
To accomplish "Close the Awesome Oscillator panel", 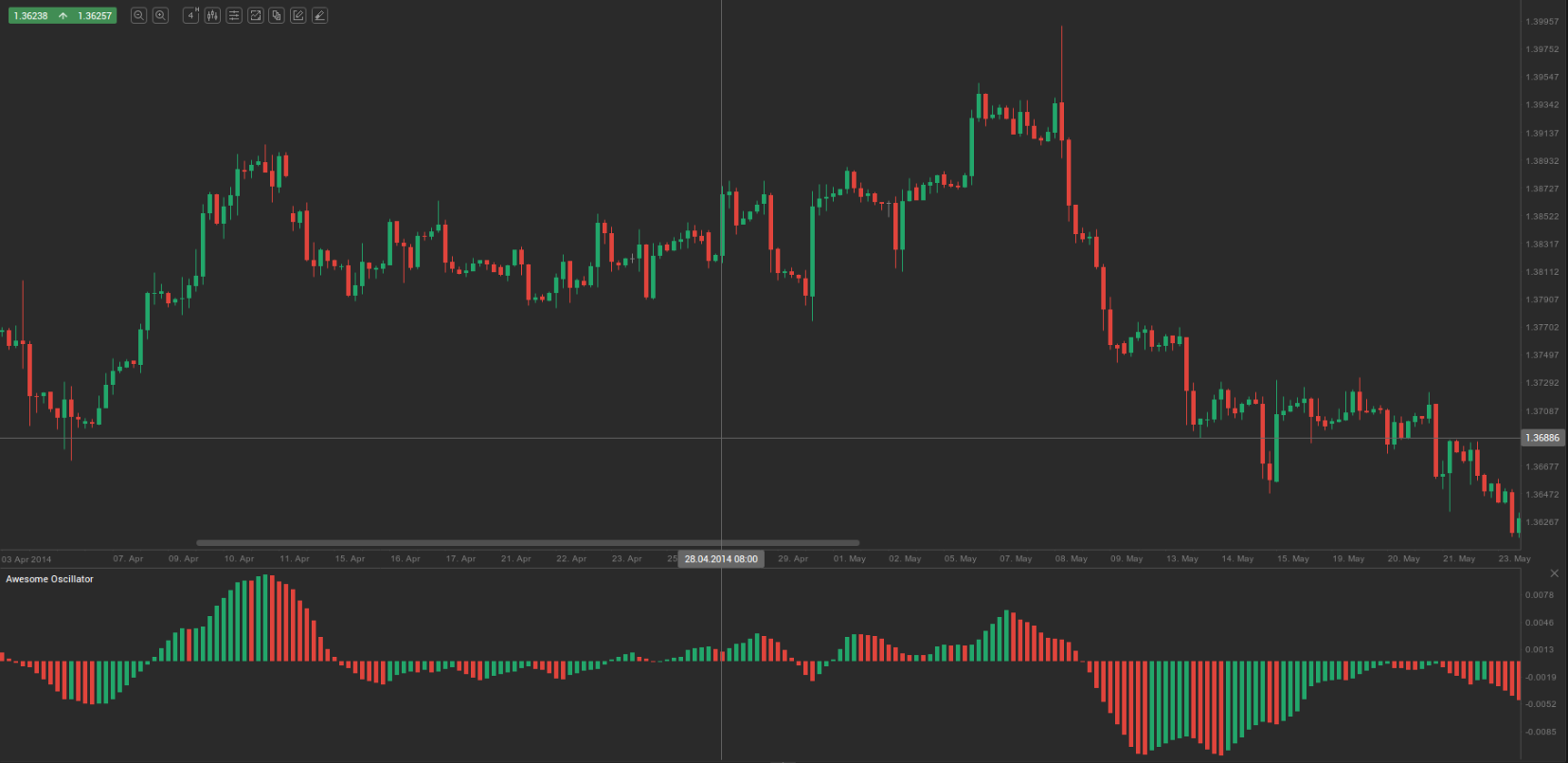I will pos(1554,573).
